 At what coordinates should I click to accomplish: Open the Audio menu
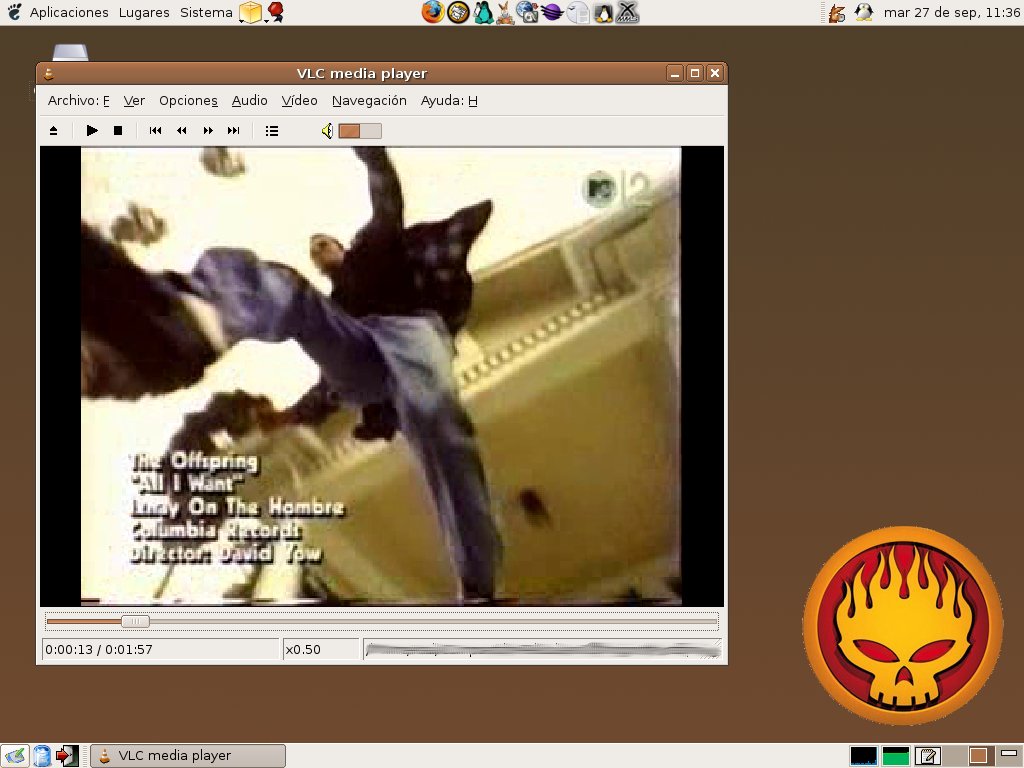(249, 101)
